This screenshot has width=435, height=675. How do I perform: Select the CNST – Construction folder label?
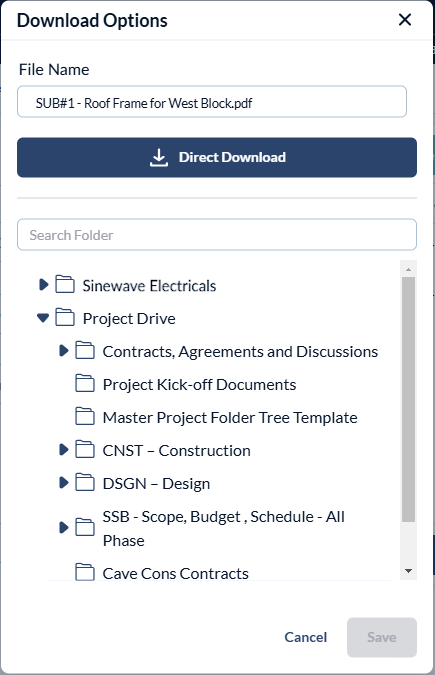[x=177, y=451]
